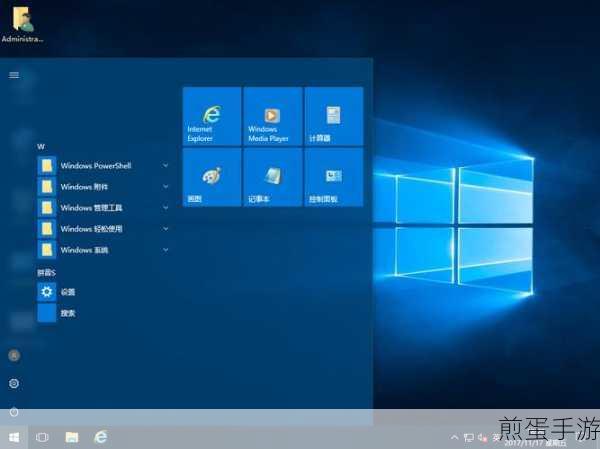Open File Explorer from the taskbar

[72, 437]
